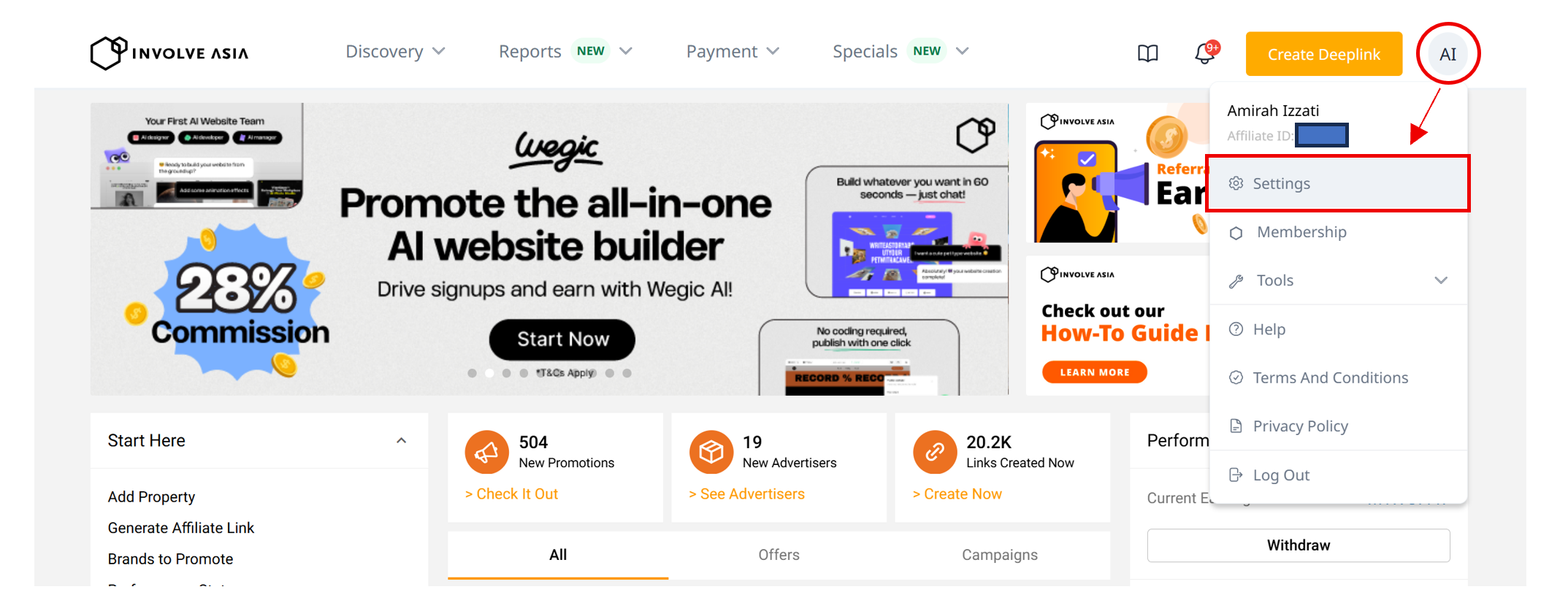Switch to the Offers tab
Image resolution: width=1568 pixels, height=603 pixels.
click(x=779, y=555)
